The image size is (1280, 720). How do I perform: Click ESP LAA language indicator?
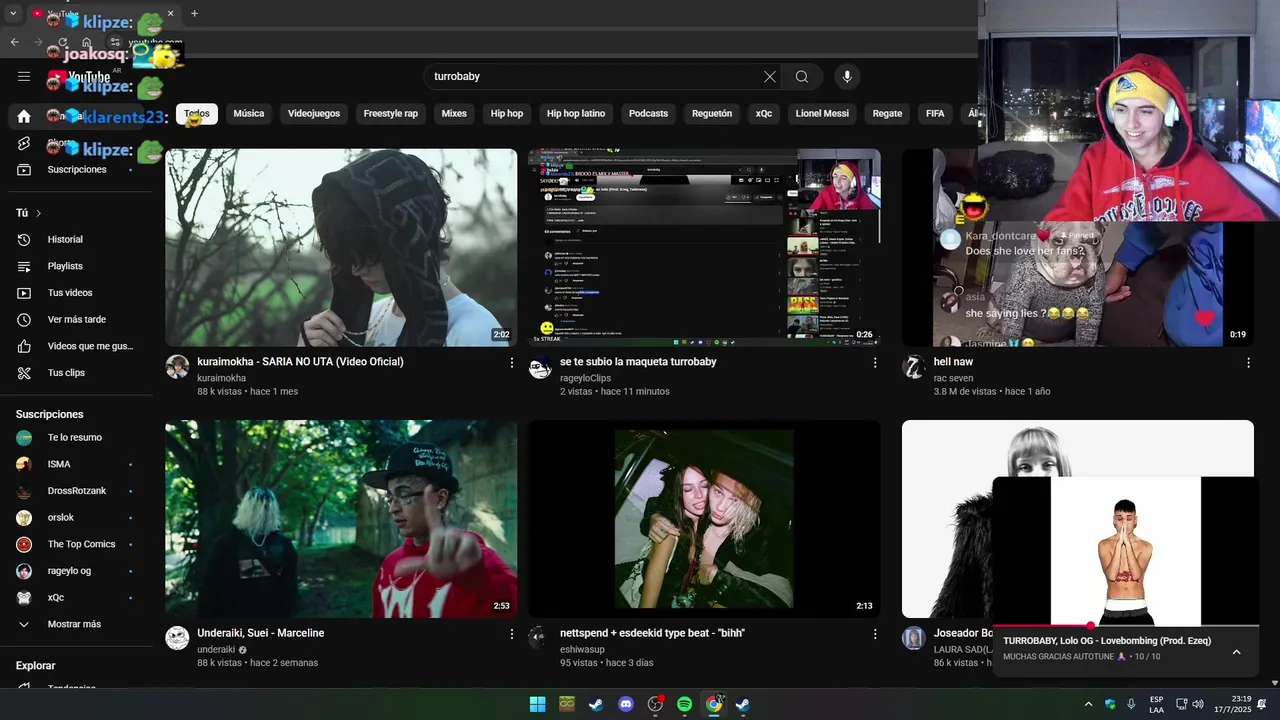pos(1156,704)
